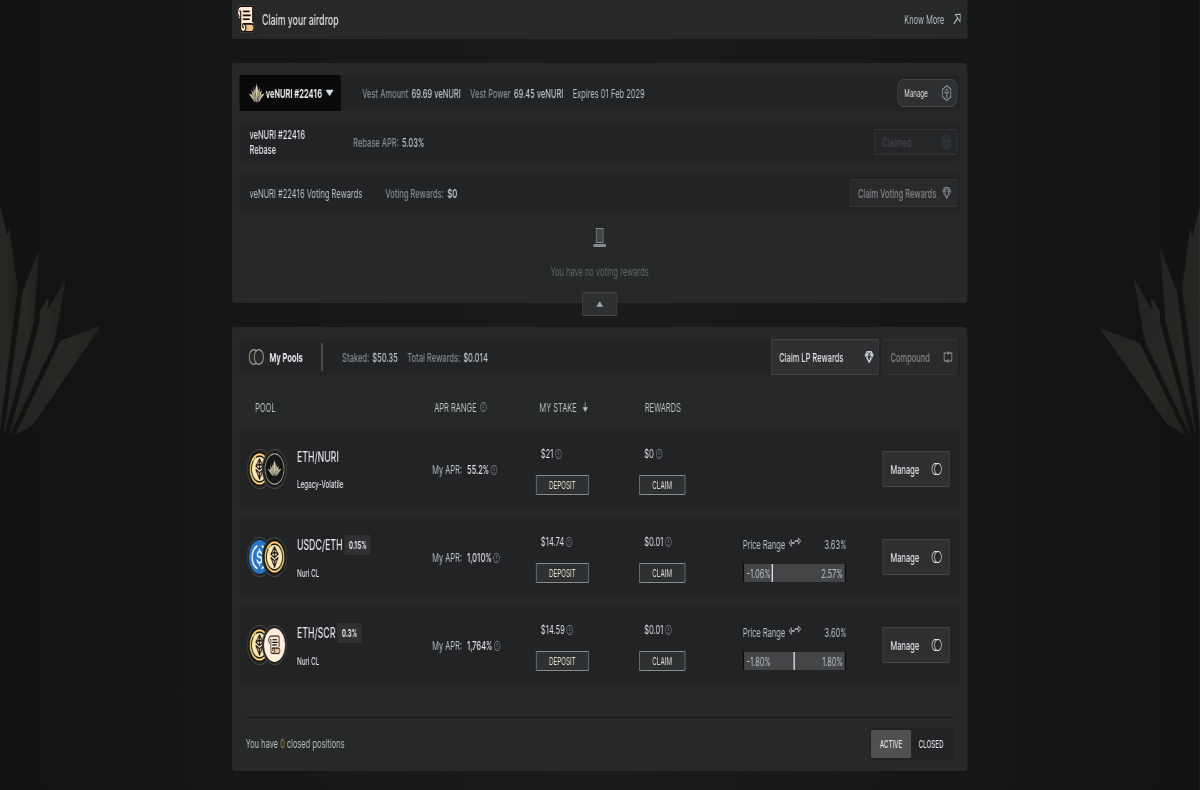The width and height of the screenshot is (1200, 790).
Task: Collapse the veNURI panel with the up arrow
Action: (599, 304)
